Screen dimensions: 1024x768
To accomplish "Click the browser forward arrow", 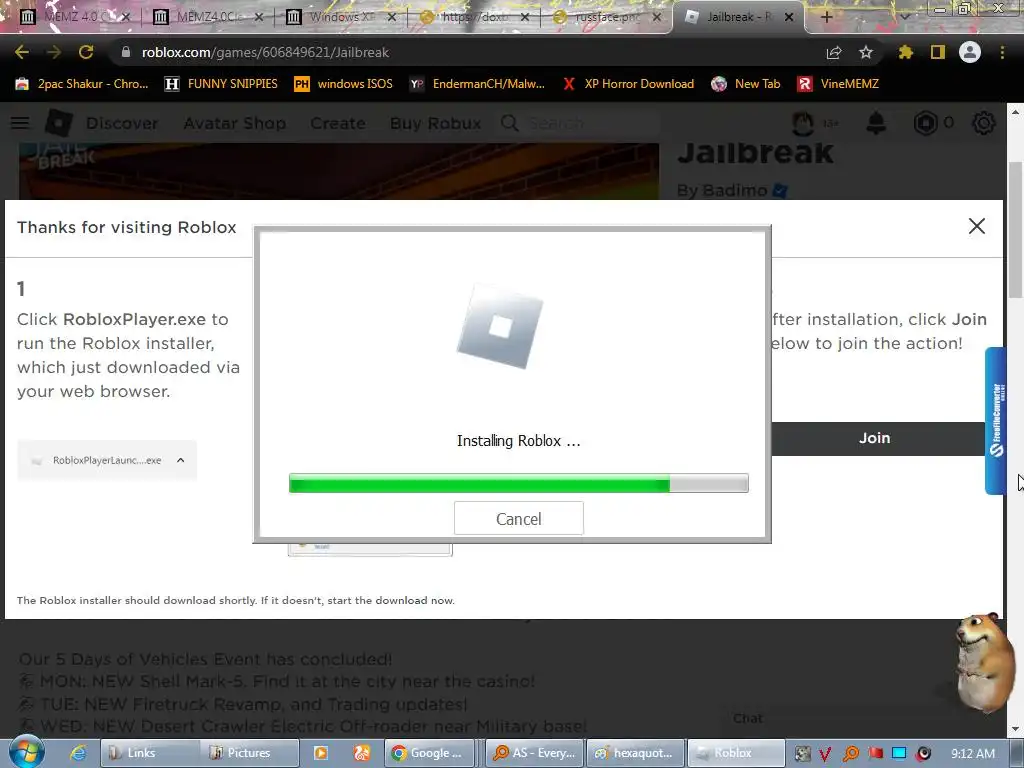I will pyautogui.click(x=54, y=52).
